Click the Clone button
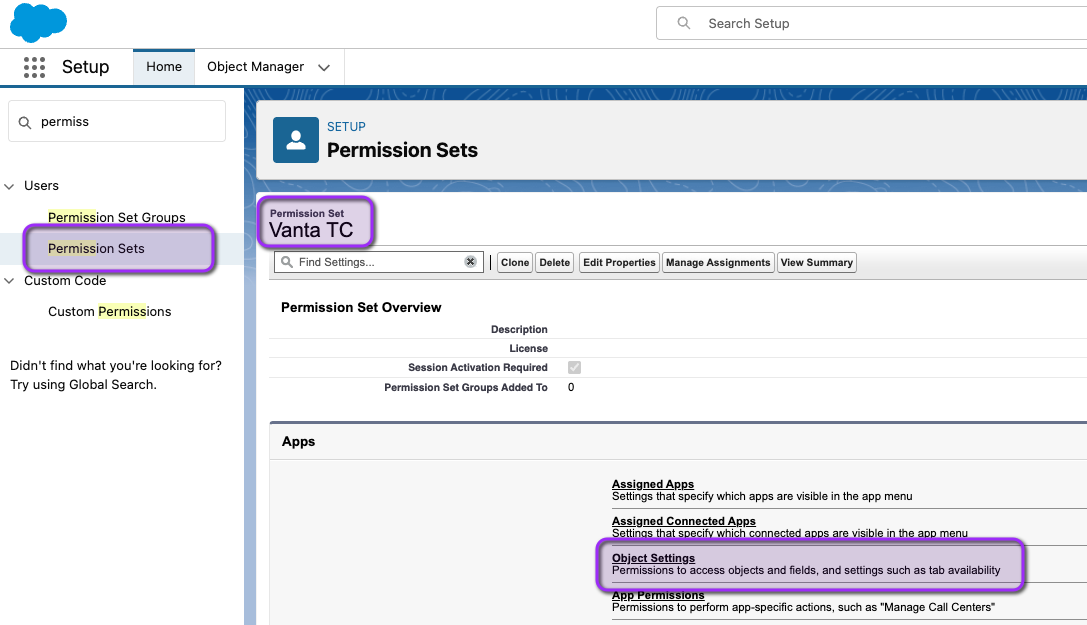The height and width of the screenshot is (625, 1087). point(515,263)
